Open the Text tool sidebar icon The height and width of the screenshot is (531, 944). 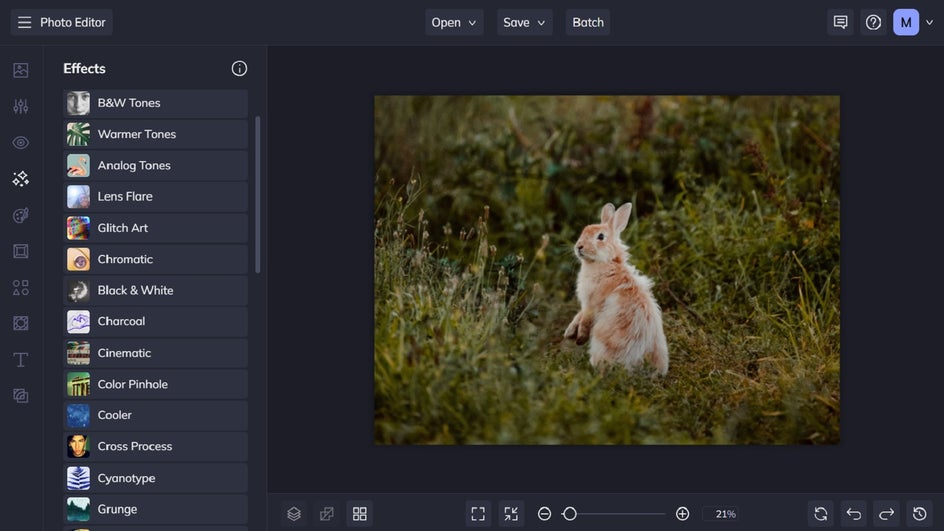[x=20, y=359]
